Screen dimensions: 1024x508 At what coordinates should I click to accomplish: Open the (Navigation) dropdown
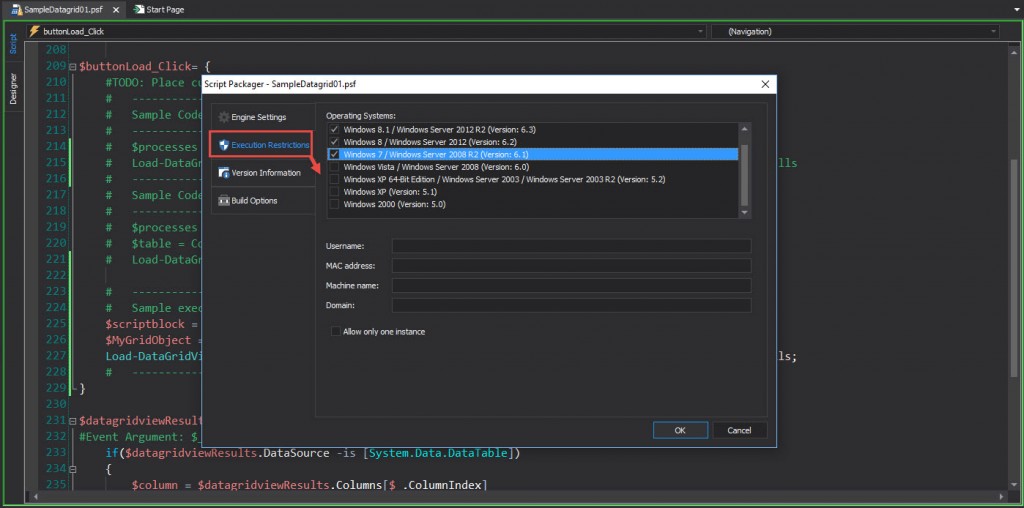[x=993, y=31]
